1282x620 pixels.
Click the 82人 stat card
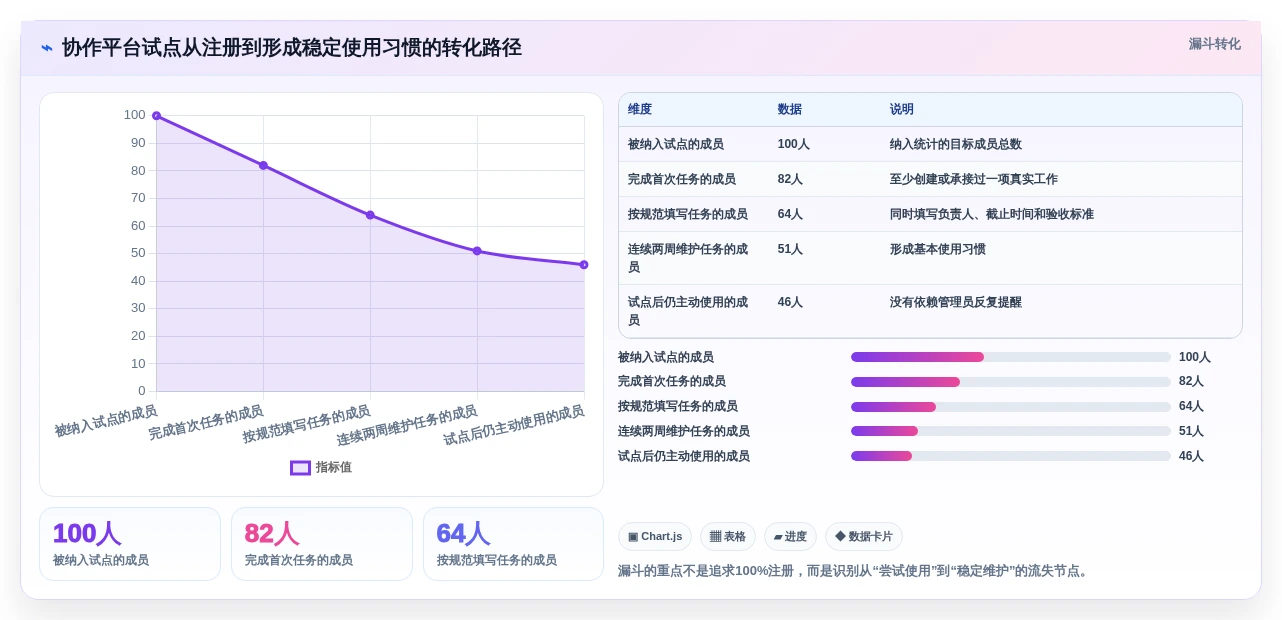click(x=322, y=544)
